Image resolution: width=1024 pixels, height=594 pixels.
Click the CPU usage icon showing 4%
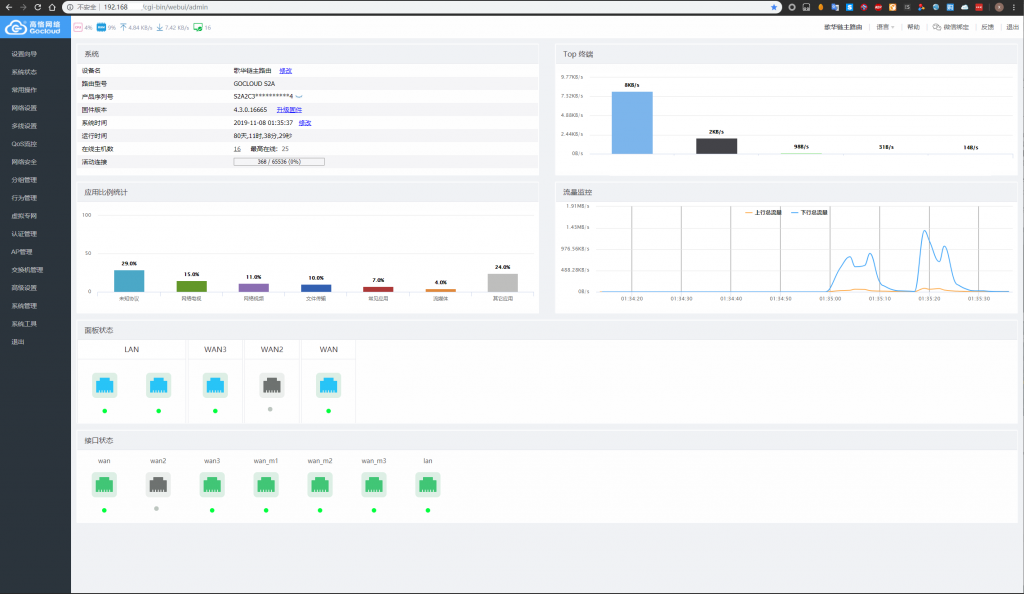[78, 27]
